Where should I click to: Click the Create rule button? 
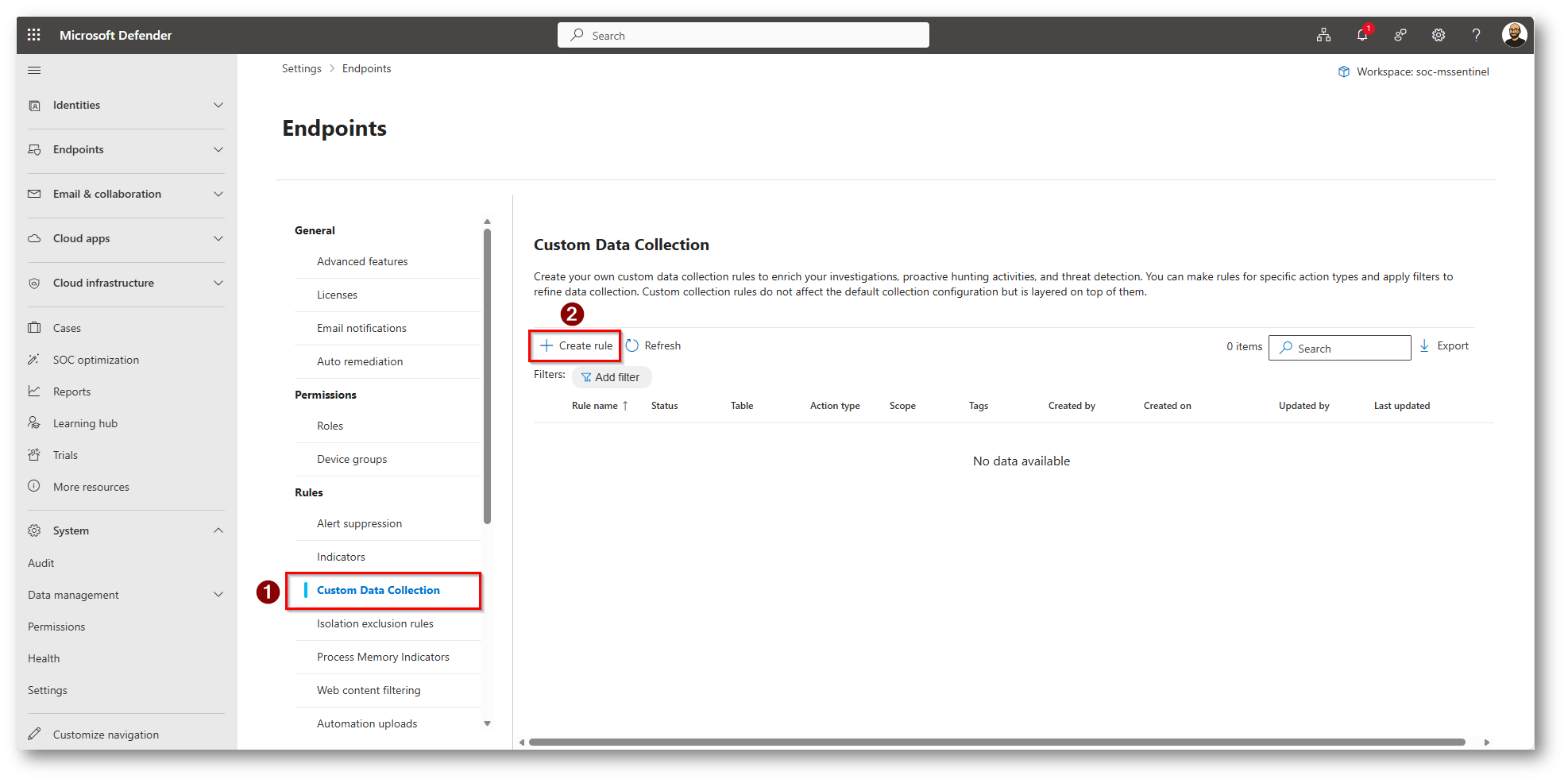[x=576, y=346]
